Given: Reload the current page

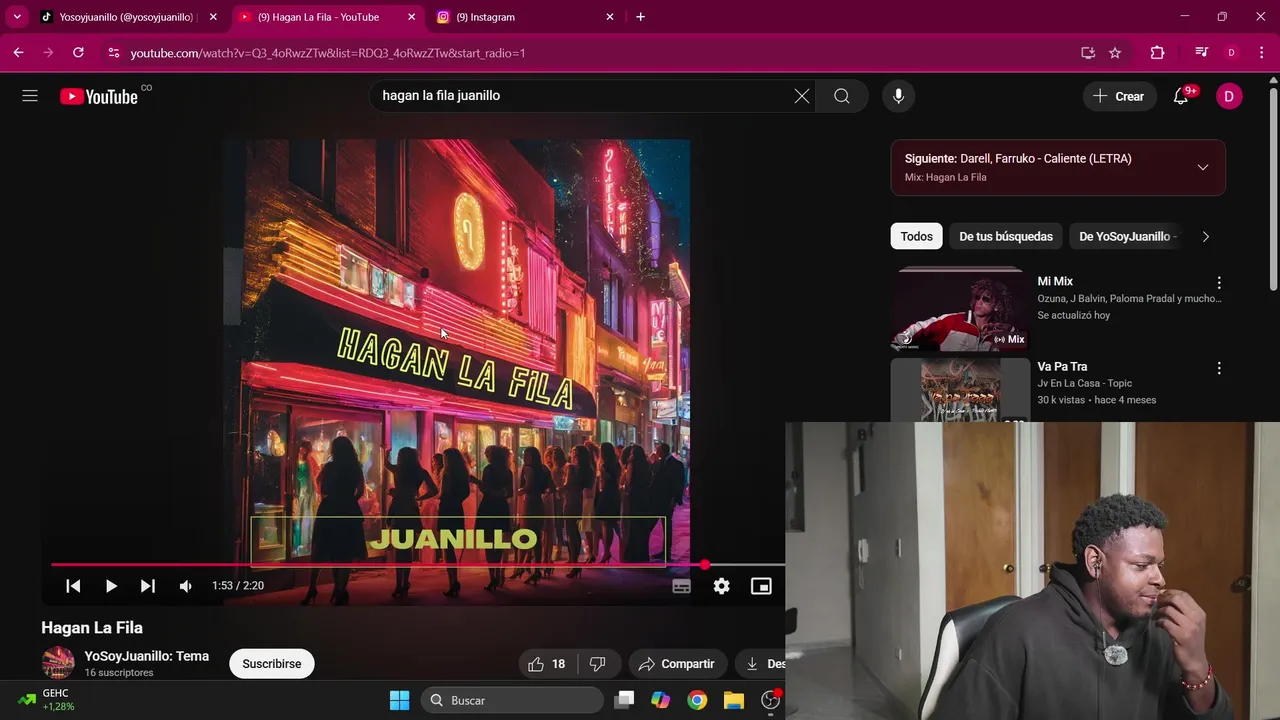Looking at the screenshot, I should pos(78,53).
